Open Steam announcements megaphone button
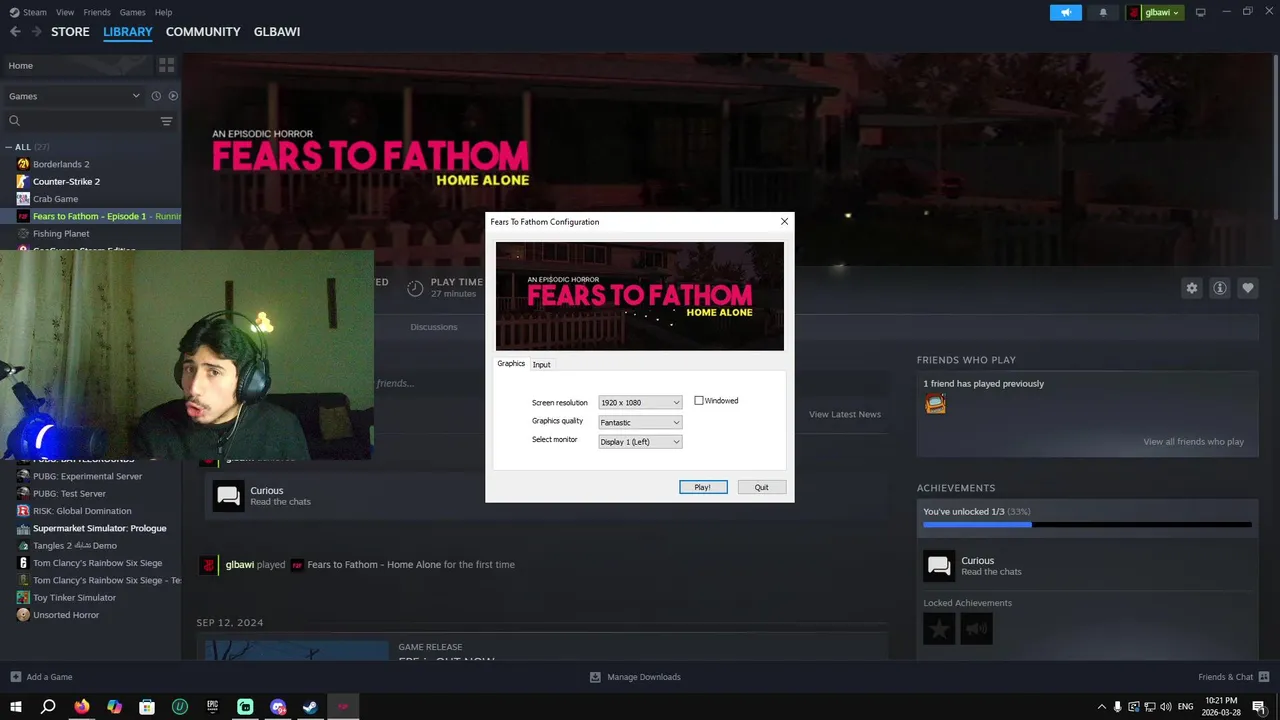Image resolution: width=1280 pixels, height=720 pixels. pyautogui.click(x=1066, y=12)
